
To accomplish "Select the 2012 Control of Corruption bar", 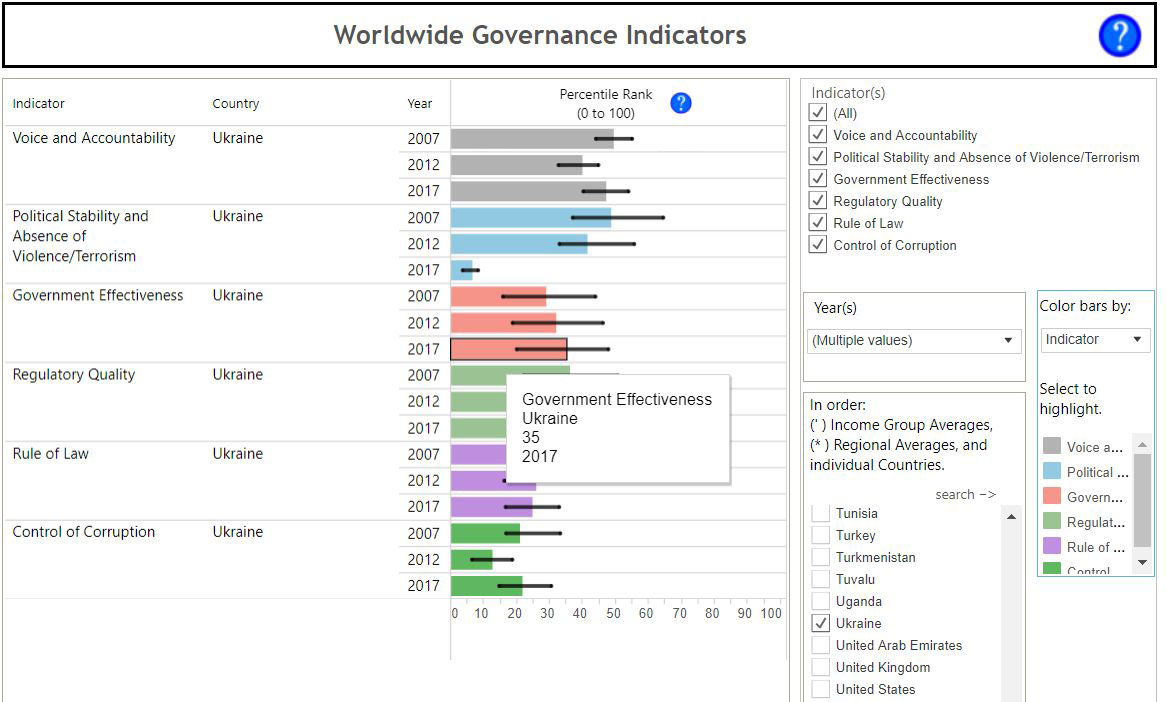I will point(471,560).
